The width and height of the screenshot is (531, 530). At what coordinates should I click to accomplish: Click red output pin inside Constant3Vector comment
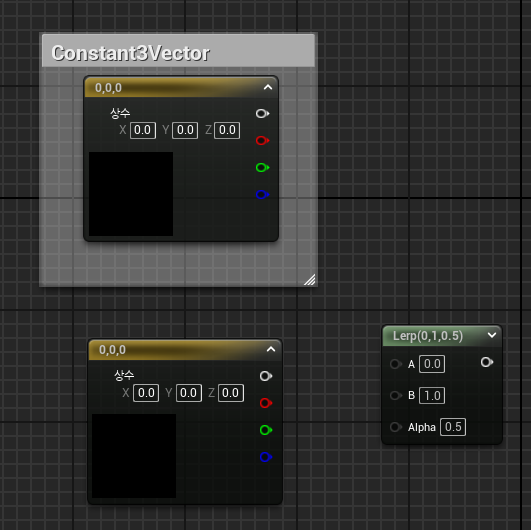[x=262, y=140]
